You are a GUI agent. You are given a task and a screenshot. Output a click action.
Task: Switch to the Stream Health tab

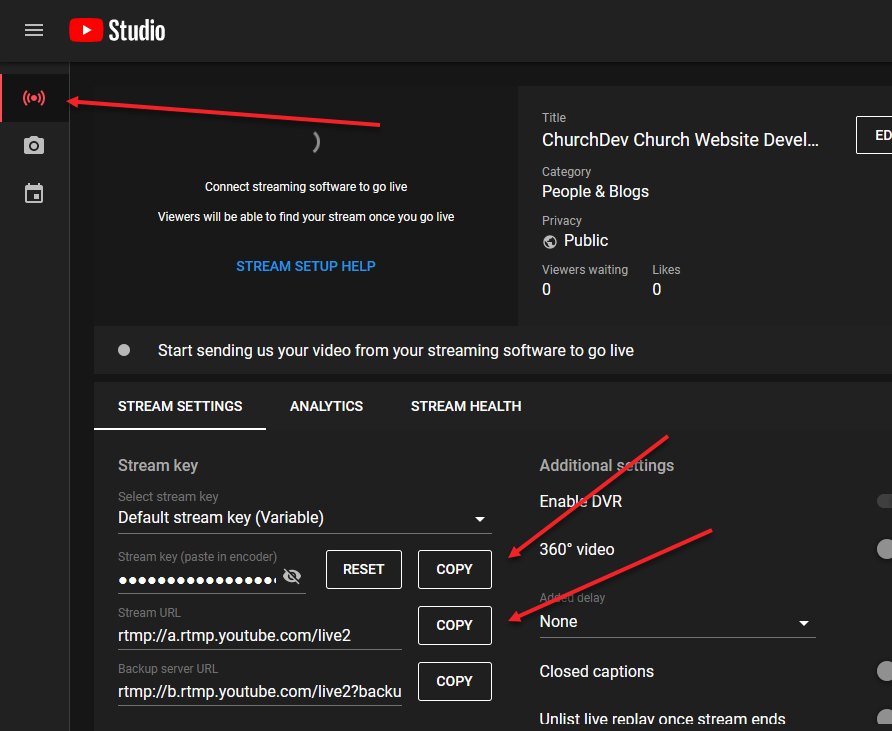466,406
